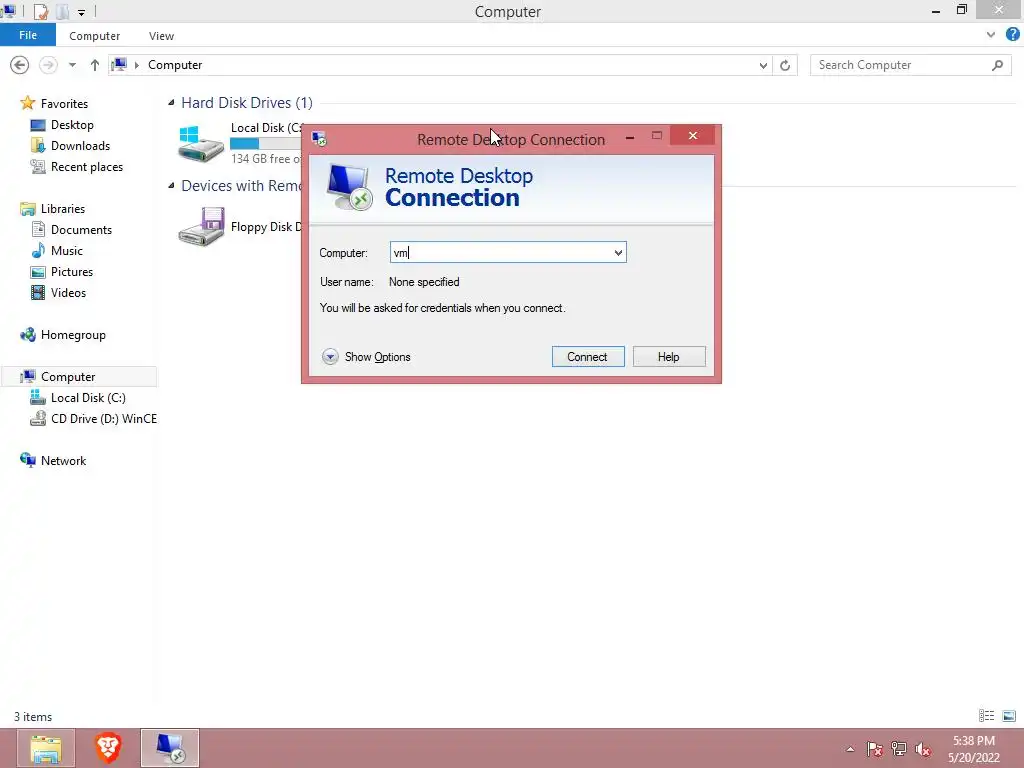Open File Explorer from the taskbar

click(x=46, y=748)
